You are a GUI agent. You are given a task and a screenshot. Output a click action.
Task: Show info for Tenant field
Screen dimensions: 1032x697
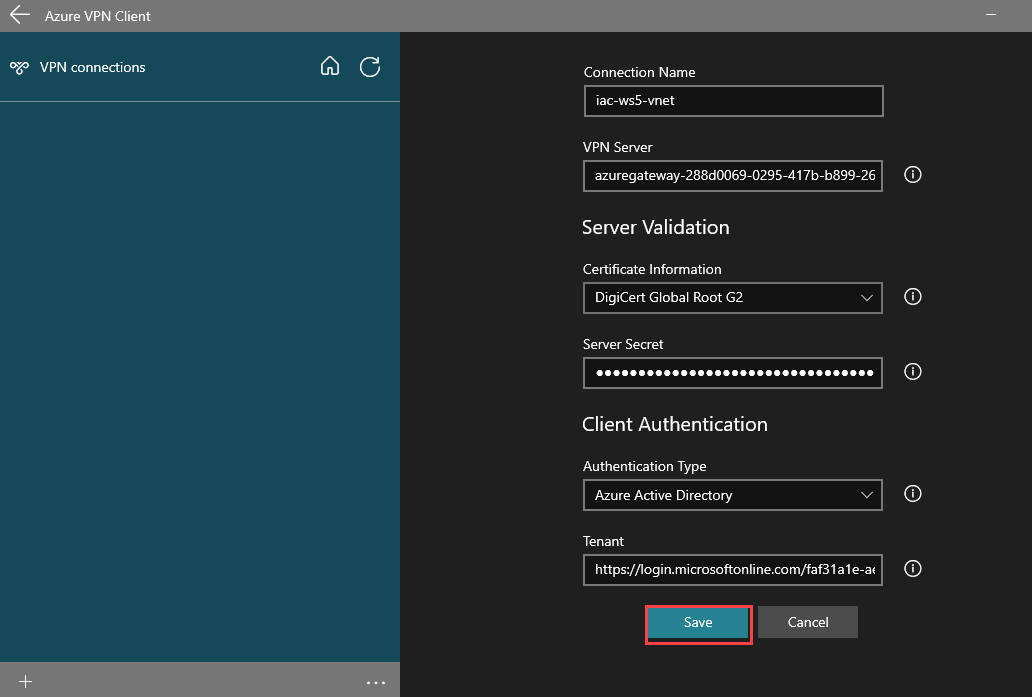(912, 569)
